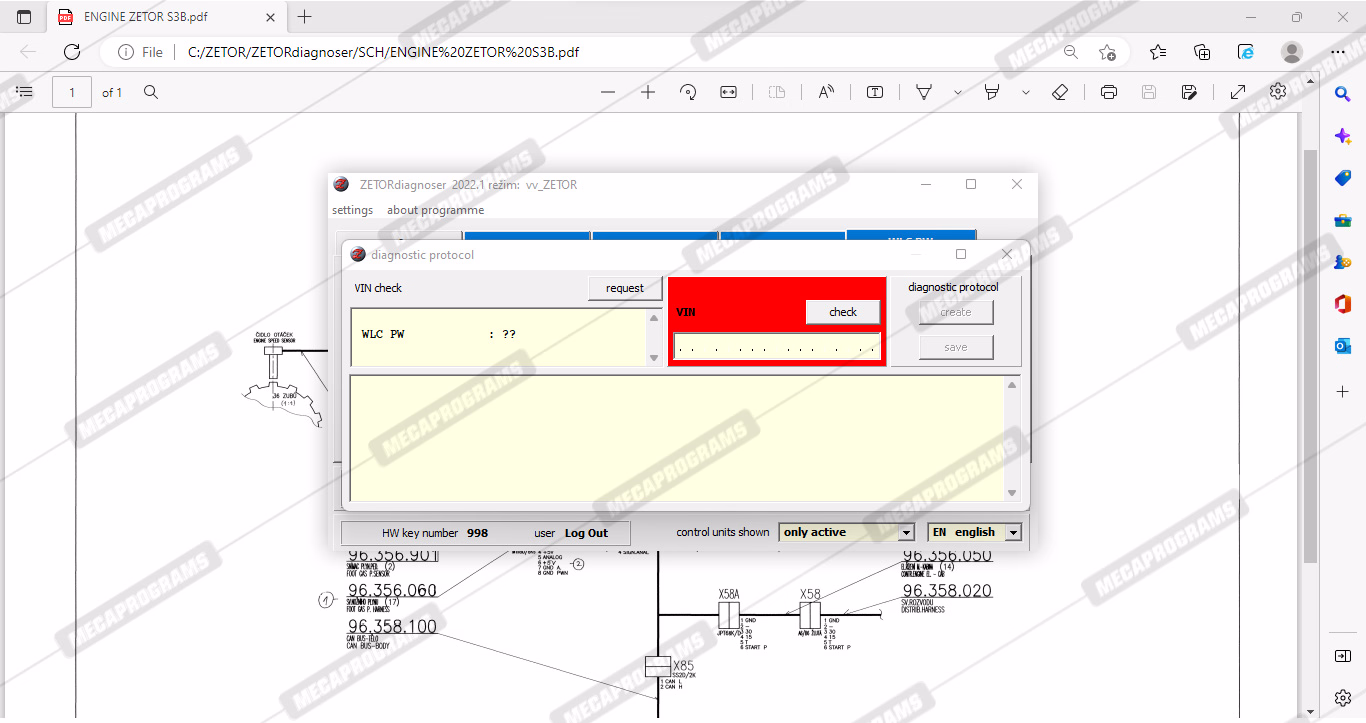Viewport: 1366px width, 723px height.
Task: Open Edge settings and more menu
Action: 1338,52
